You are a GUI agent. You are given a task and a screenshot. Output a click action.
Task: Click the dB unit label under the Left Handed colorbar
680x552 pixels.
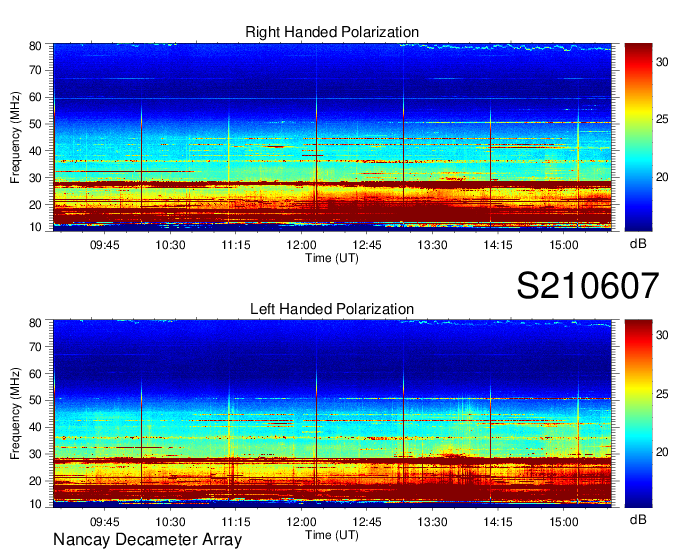click(x=638, y=519)
